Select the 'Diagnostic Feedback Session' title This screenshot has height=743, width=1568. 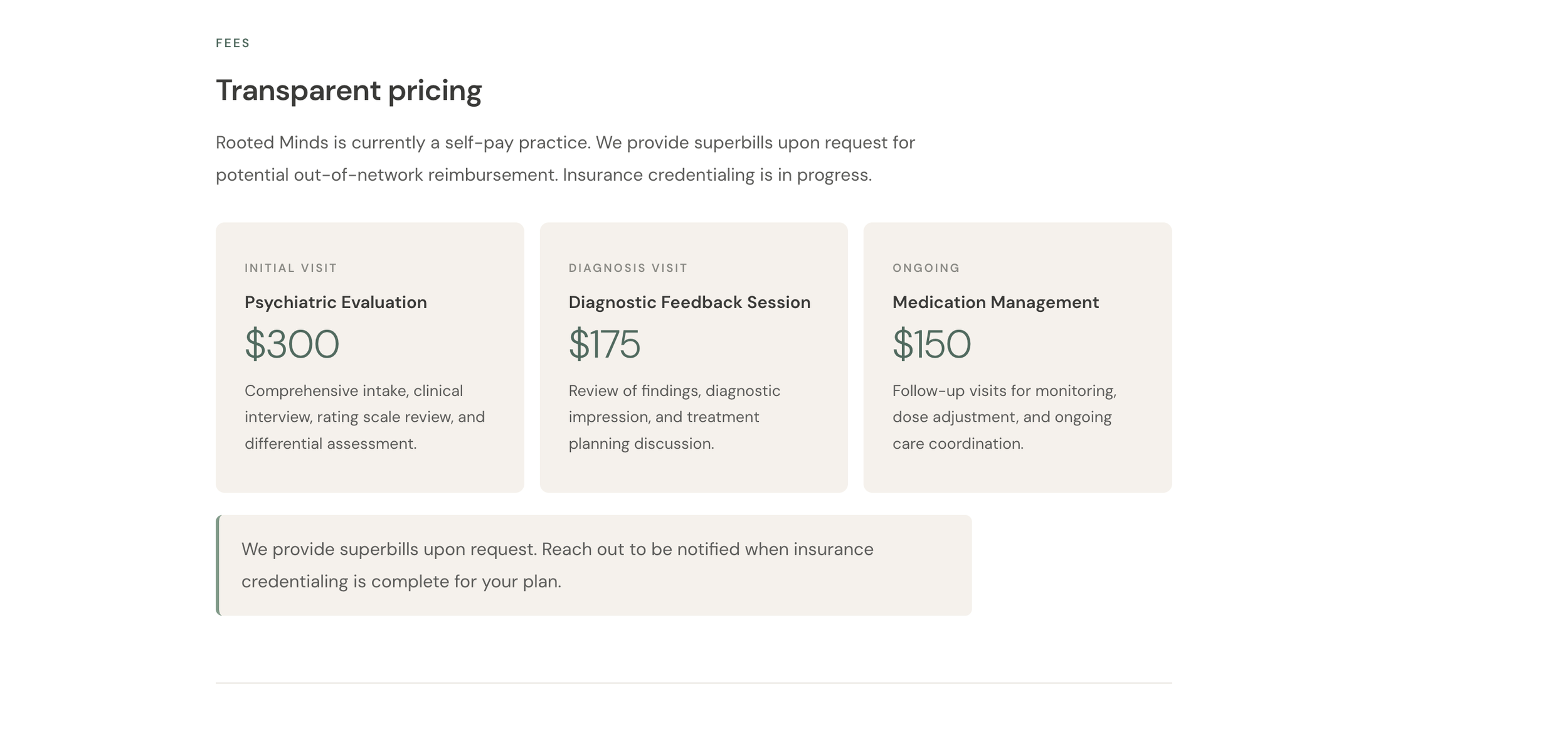[x=689, y=302]
